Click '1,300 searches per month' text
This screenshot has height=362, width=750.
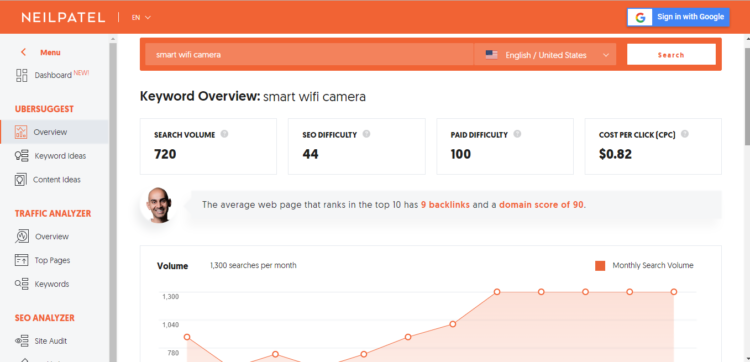click(253, 265)
